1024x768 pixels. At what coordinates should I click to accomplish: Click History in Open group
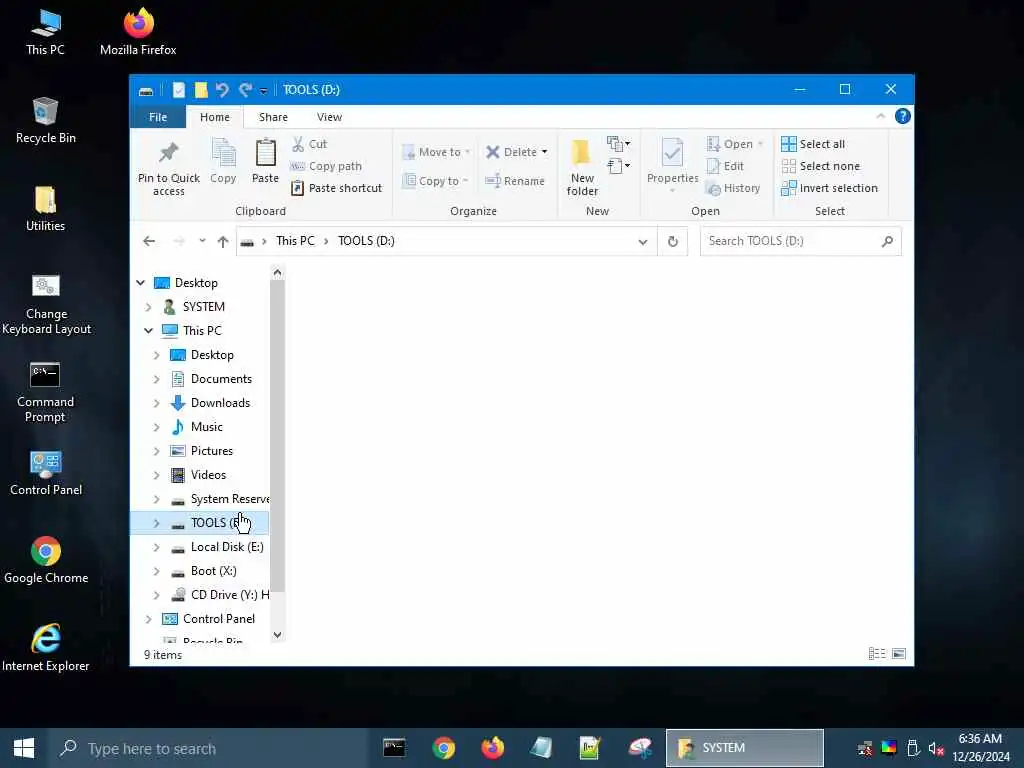pyautogui.click(x=733, y=188)
